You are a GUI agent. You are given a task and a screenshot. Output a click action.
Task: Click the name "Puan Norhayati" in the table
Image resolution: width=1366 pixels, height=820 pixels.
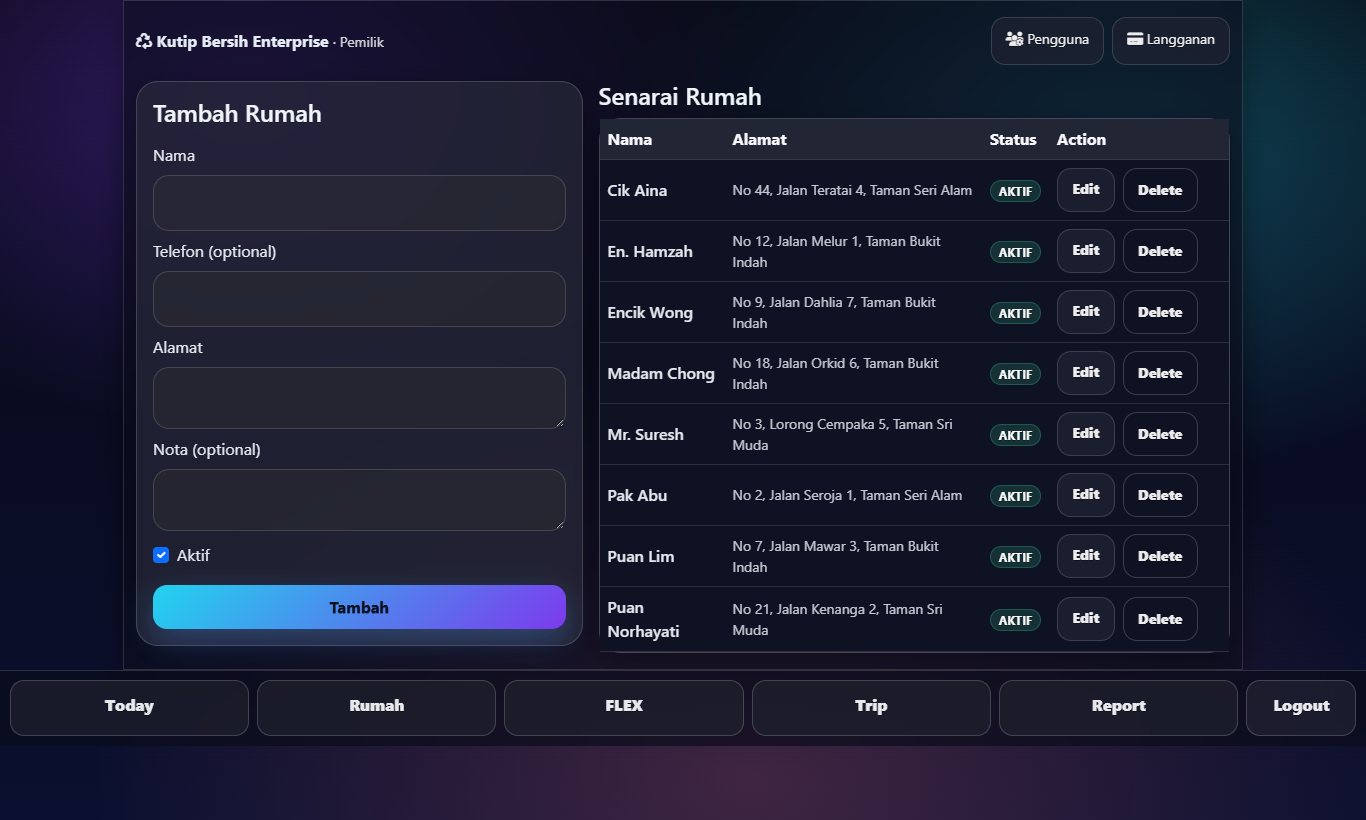click(x=644, y=620)
